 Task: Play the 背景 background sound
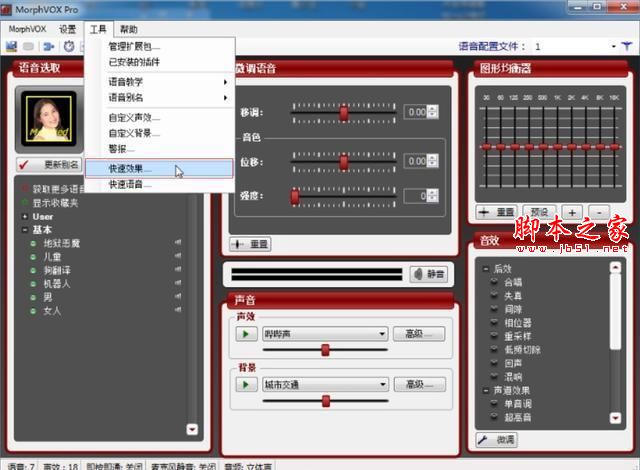click(x=247, y=384)
